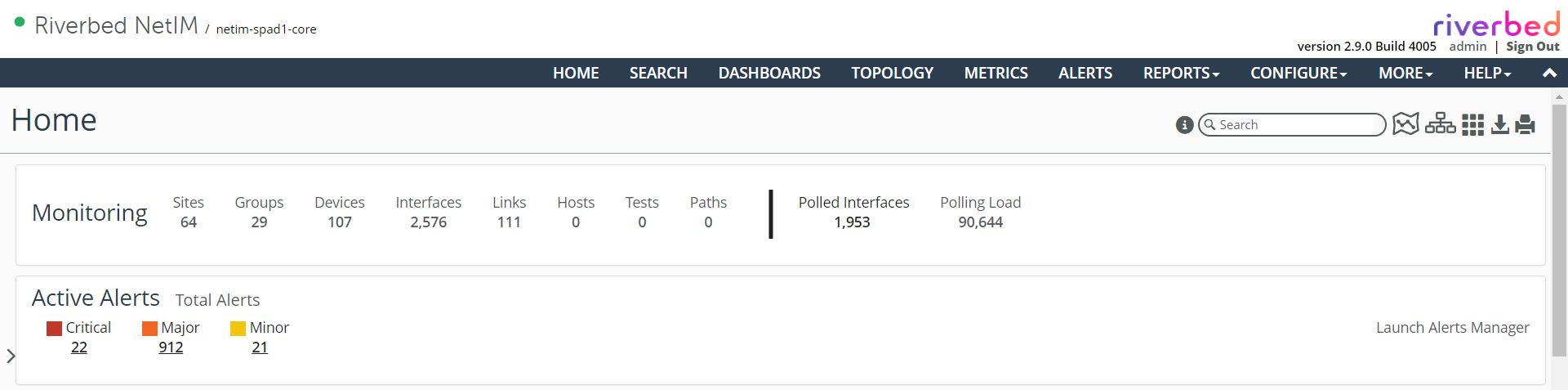
Task: Open the 912 Major alerts count
Action: pyautogui.click(x=171, y=347)
